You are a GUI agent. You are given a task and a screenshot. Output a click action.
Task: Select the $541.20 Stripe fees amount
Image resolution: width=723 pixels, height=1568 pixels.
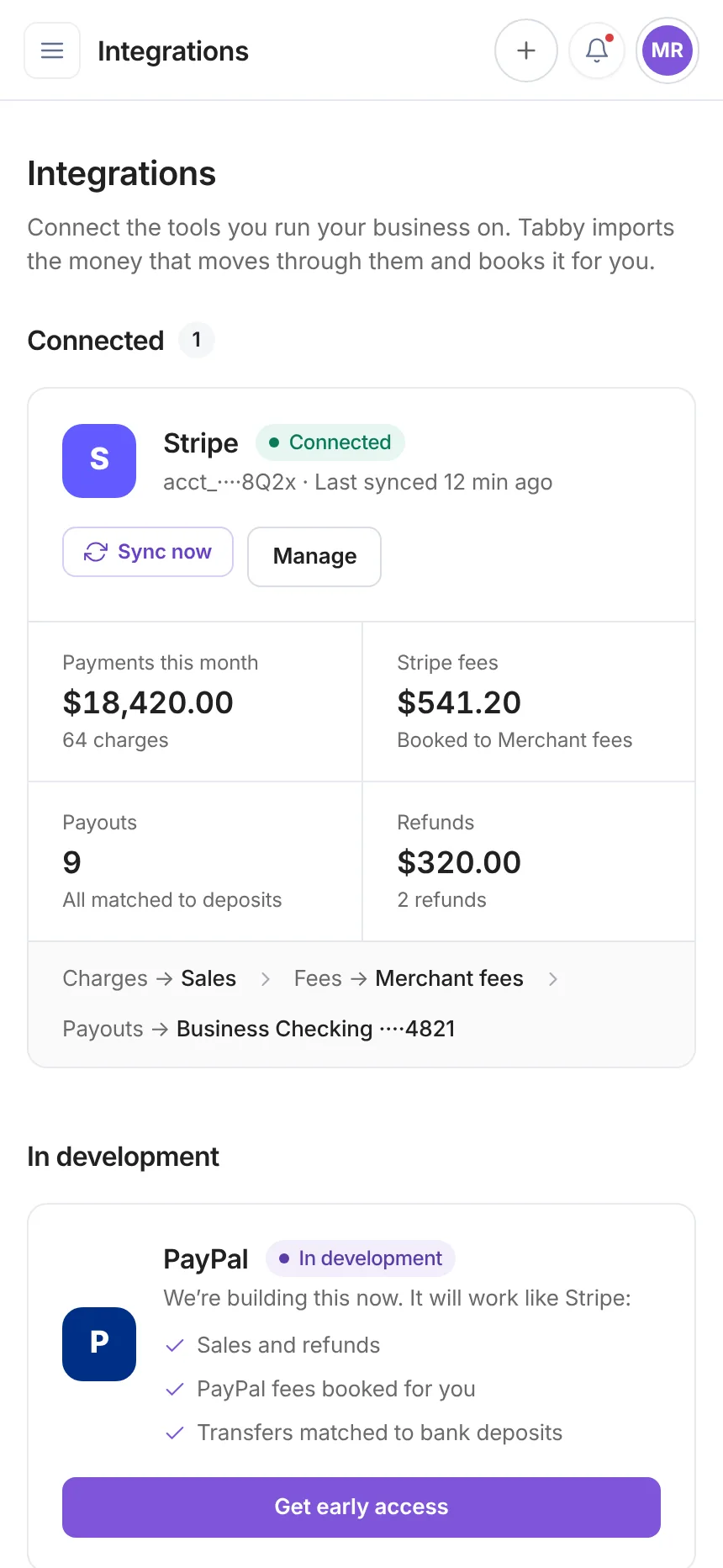pyautogui.click(x=459, y=702)
